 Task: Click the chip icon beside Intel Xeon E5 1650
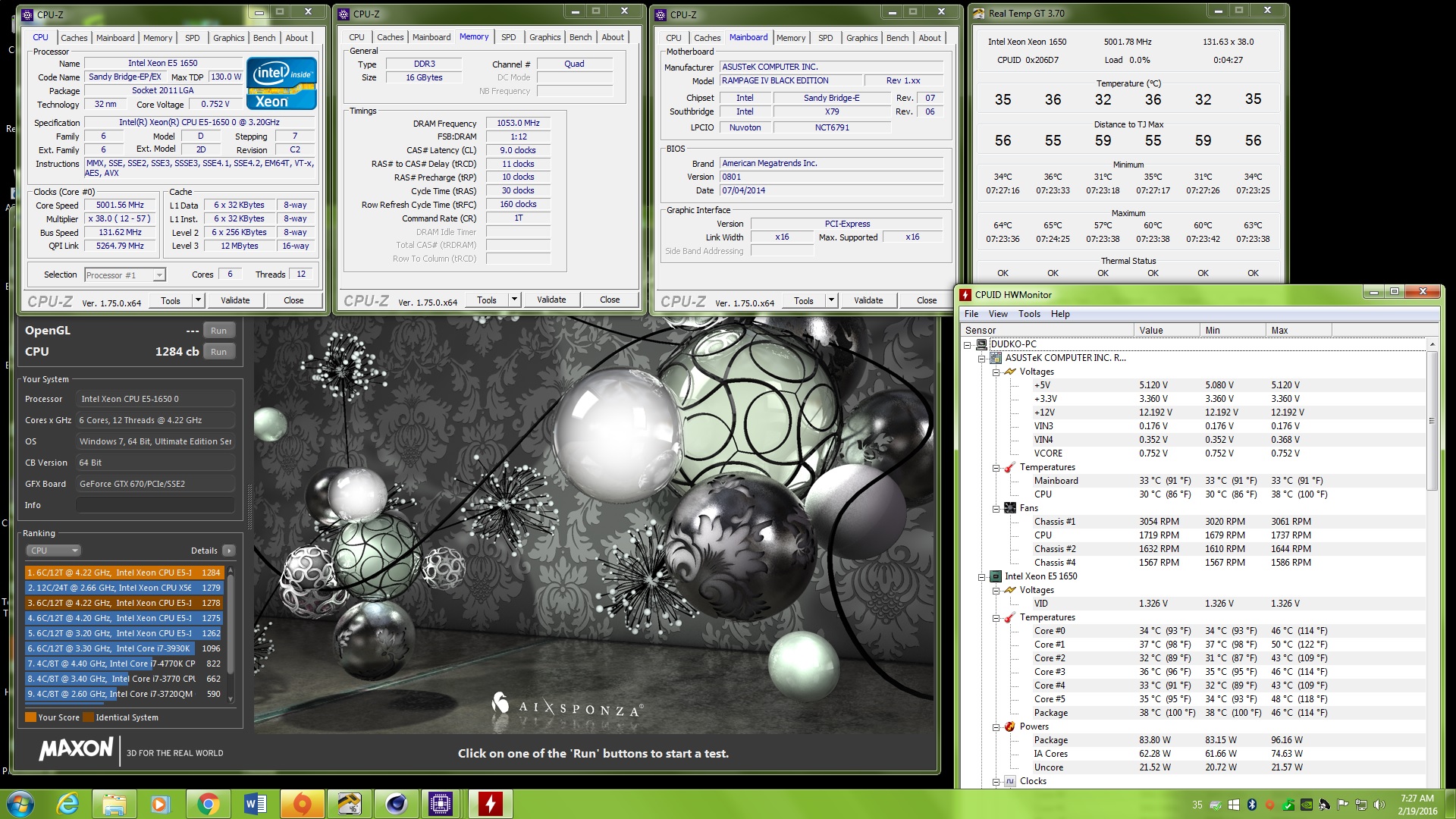996,576
